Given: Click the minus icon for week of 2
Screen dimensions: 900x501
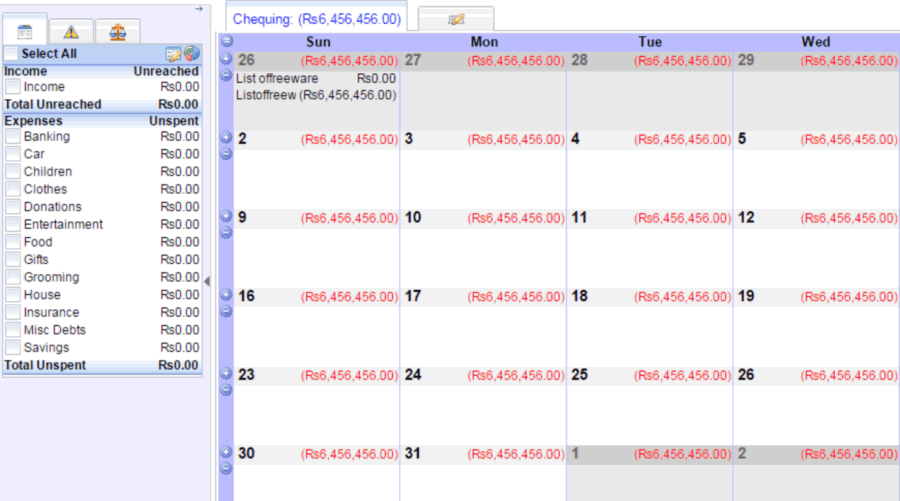Looking at the screenshot, I should coord(226,154).
